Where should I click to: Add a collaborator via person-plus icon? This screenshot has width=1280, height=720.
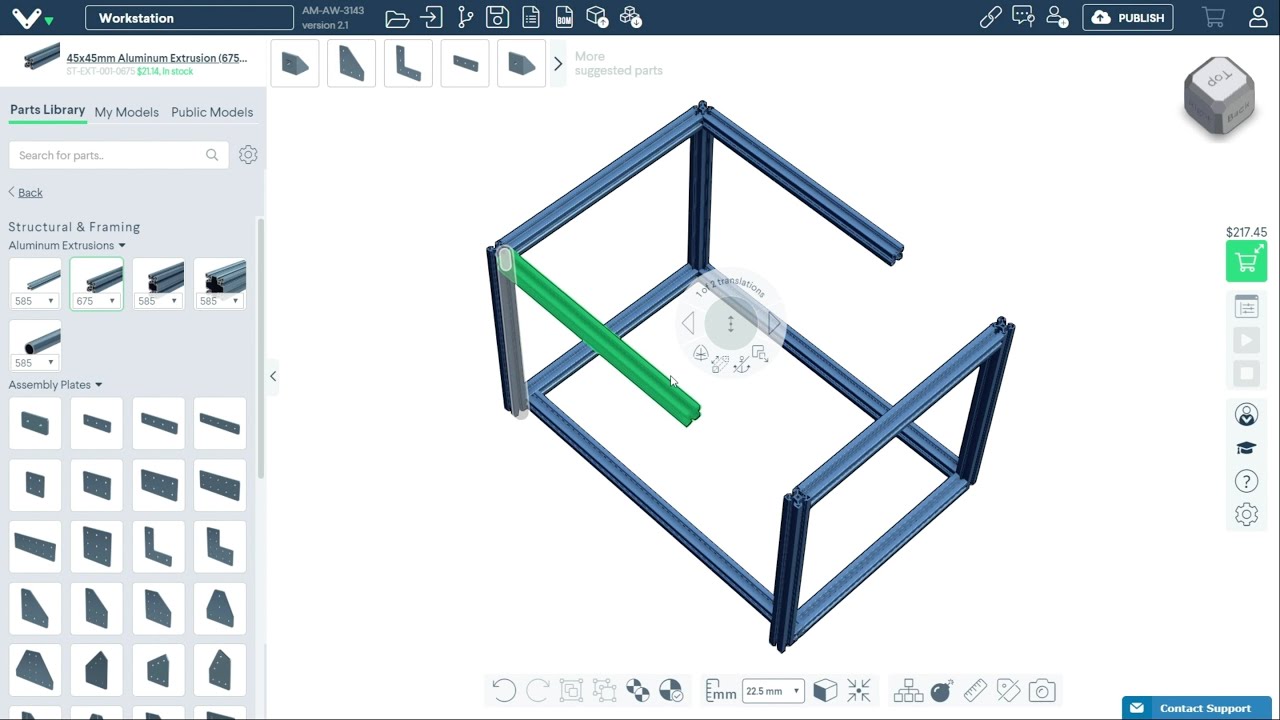point(1056,18)
